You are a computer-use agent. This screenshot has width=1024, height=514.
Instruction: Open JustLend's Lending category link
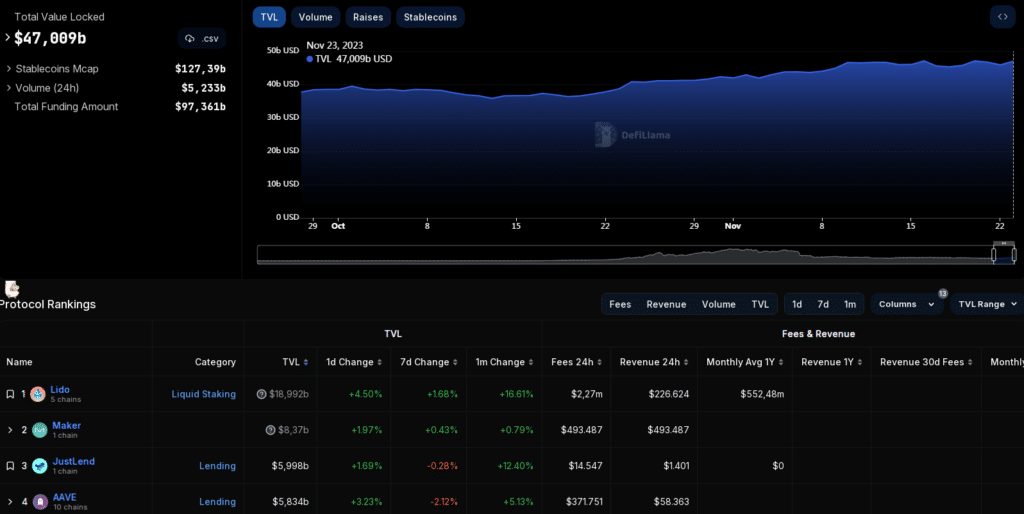click(x=217, y=466)
